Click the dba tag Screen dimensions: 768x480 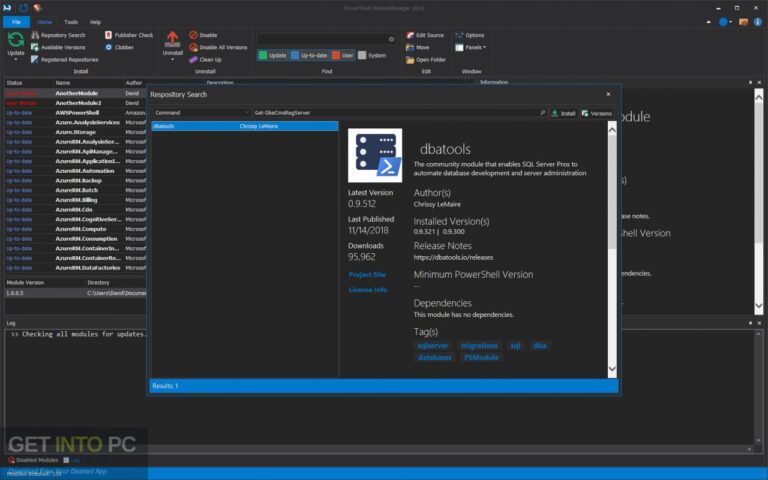pos(540,346)
